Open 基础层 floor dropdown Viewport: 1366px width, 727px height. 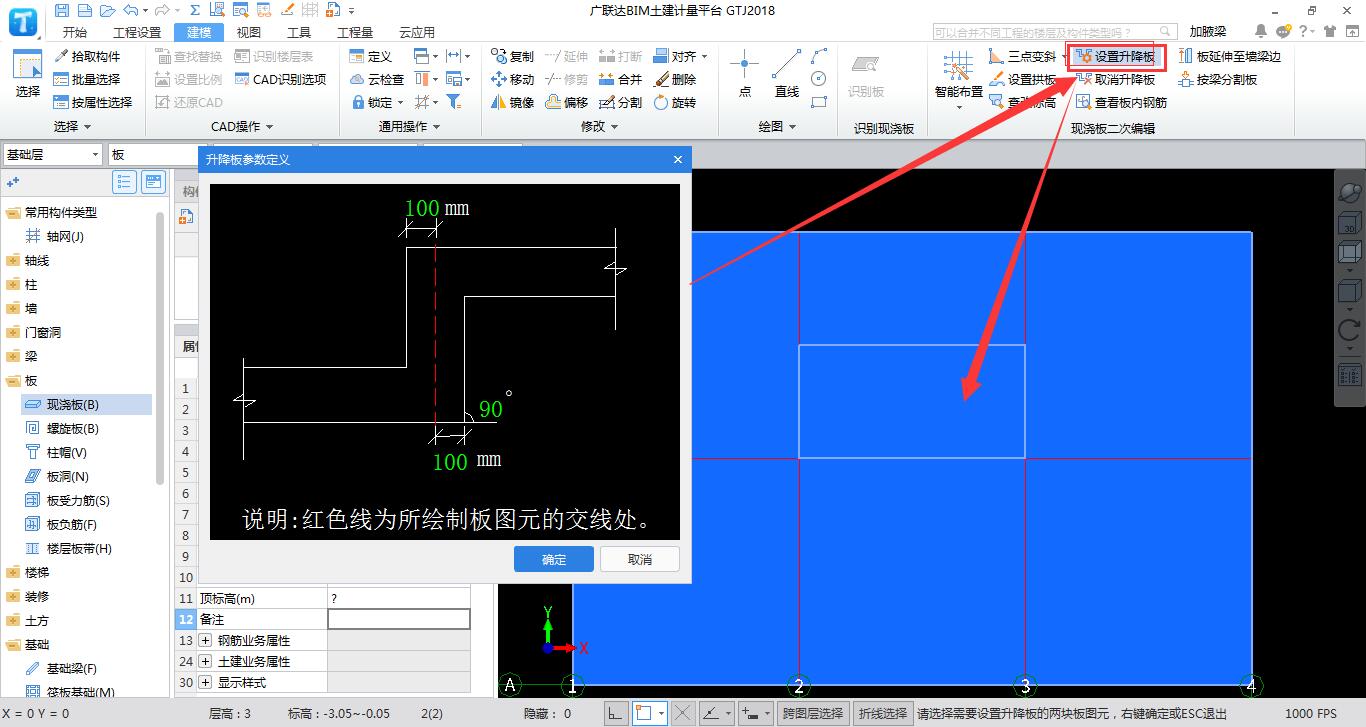pyautogui.click(x=53, y=154)
